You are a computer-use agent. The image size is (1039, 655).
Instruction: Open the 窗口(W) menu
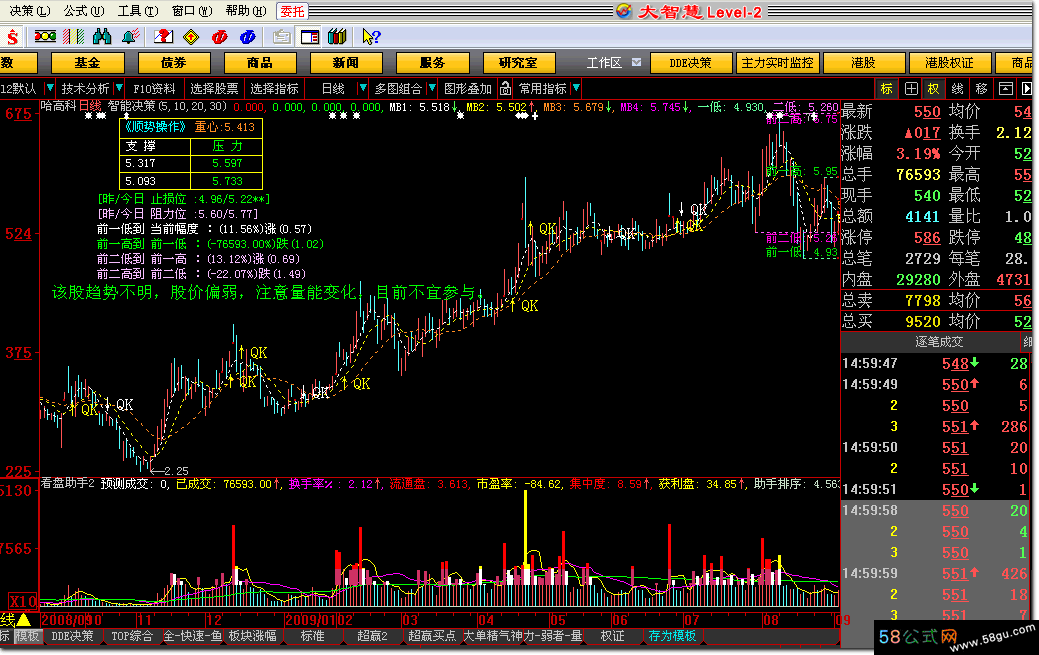pyautogui.click(x=191, y=11)
